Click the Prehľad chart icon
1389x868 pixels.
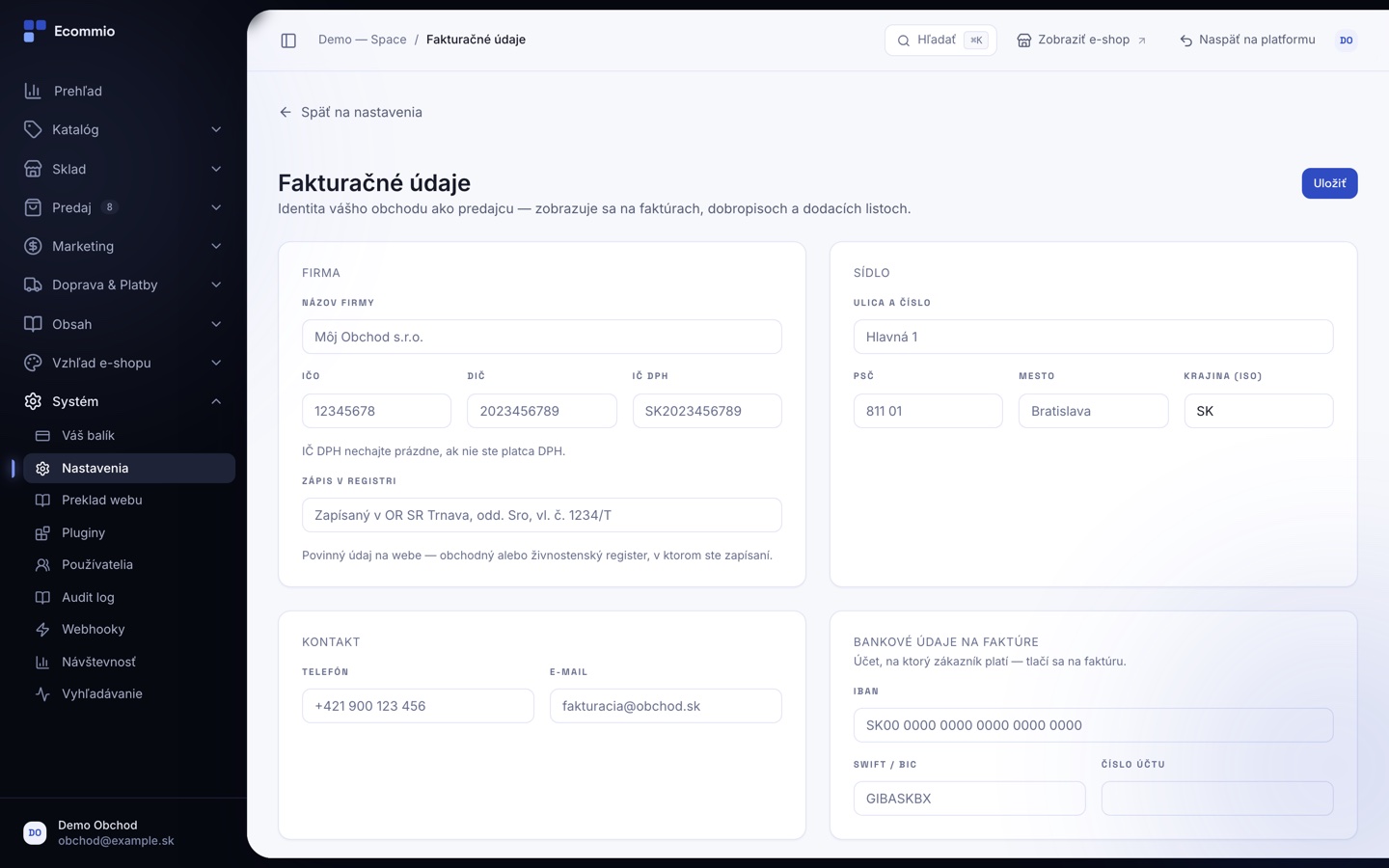point(33,91)
